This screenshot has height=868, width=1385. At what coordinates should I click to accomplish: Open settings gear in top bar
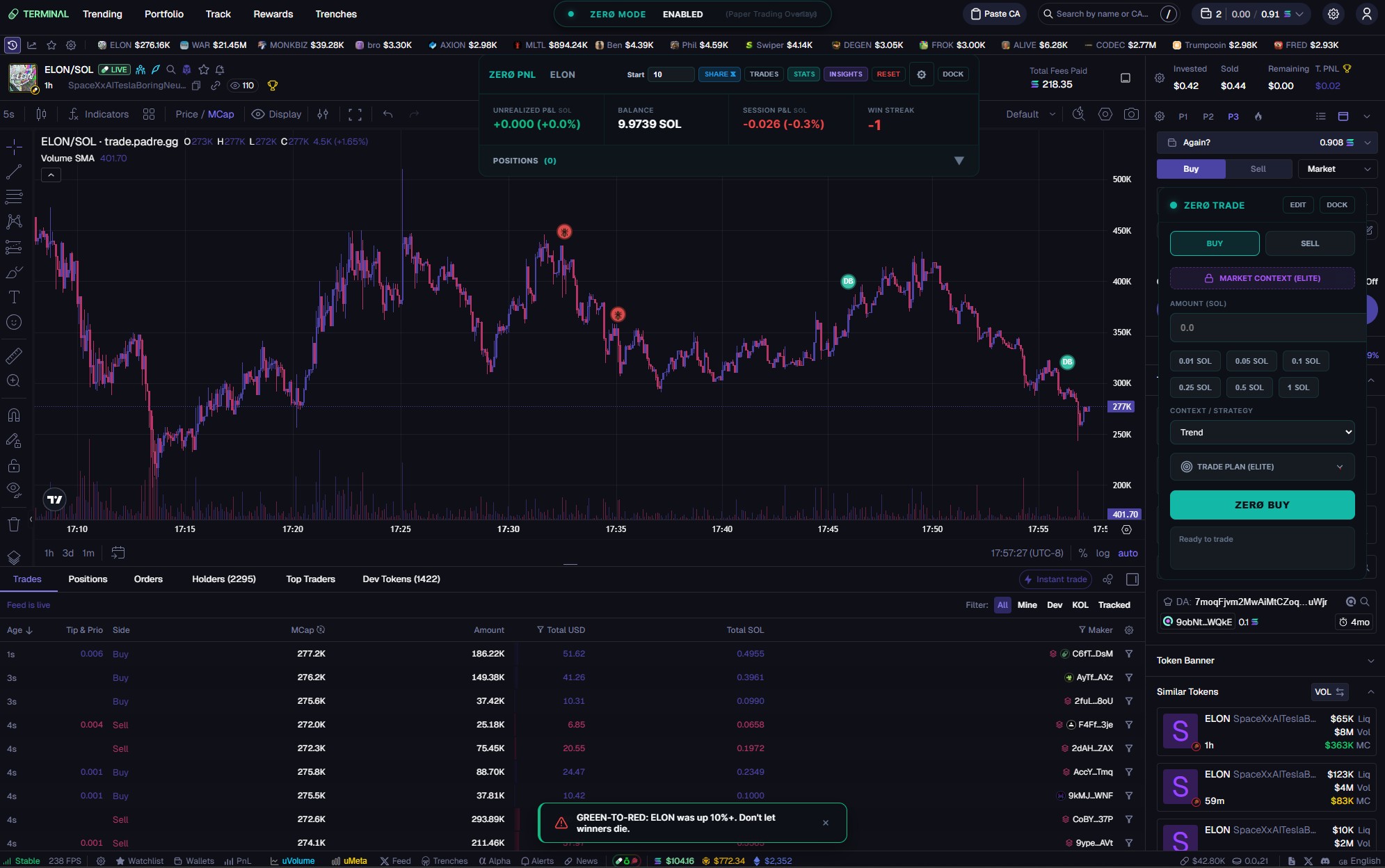(x=1333, y=14)
